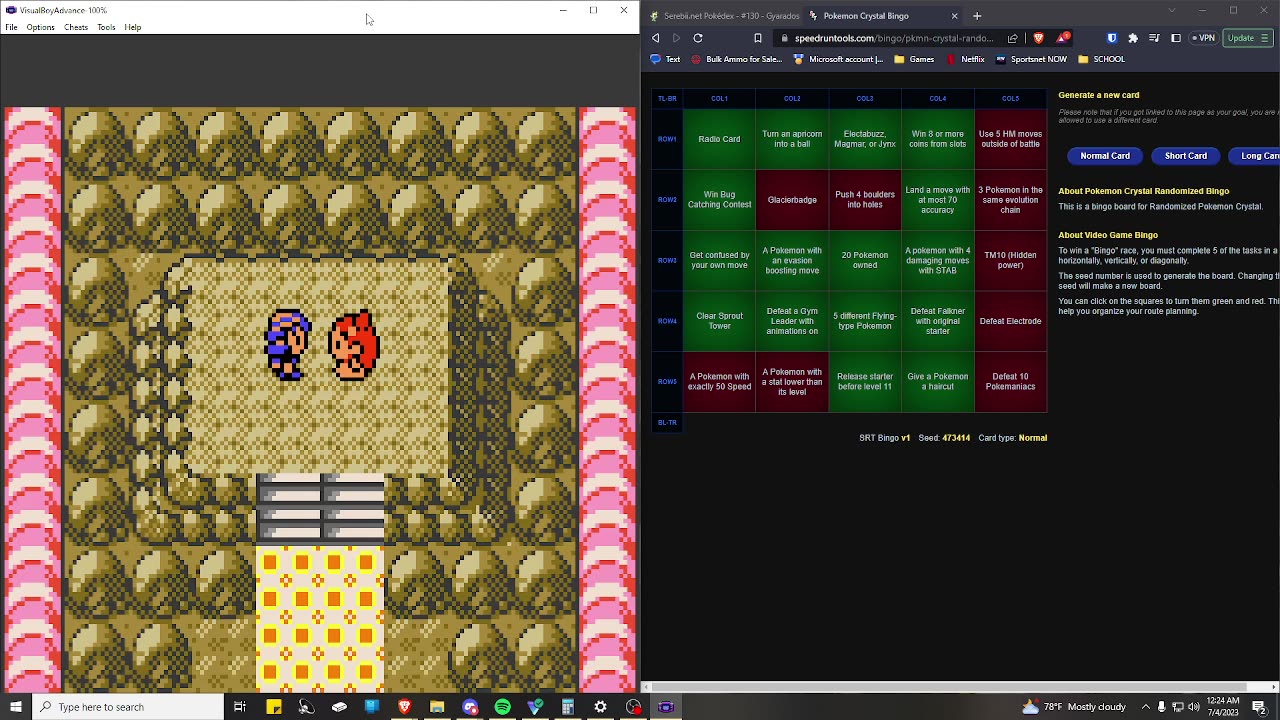Click the horizontal scrollbar of the bingo page
1280x720 pixels.
947,687
